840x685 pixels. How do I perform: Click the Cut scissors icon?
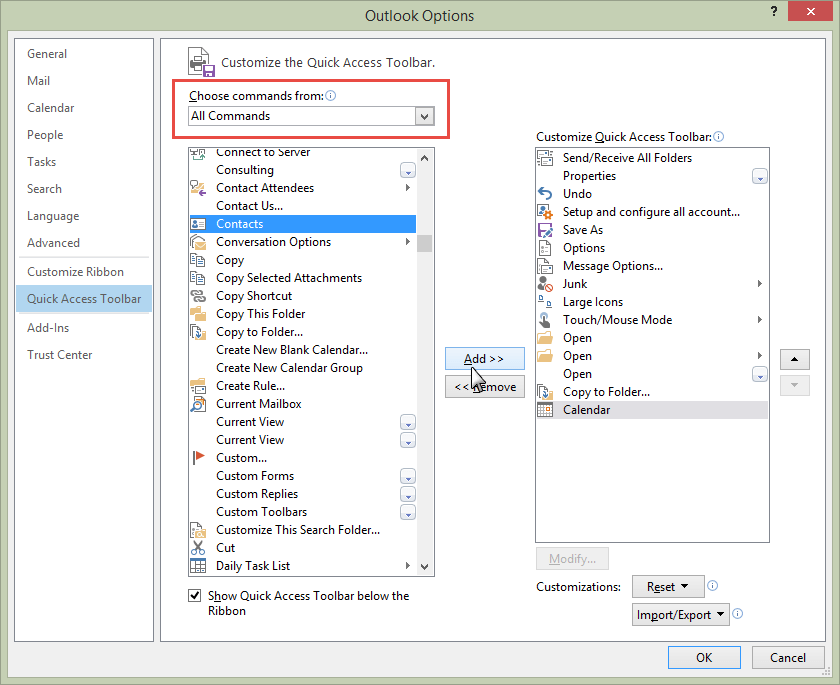[x=198, y=548]
